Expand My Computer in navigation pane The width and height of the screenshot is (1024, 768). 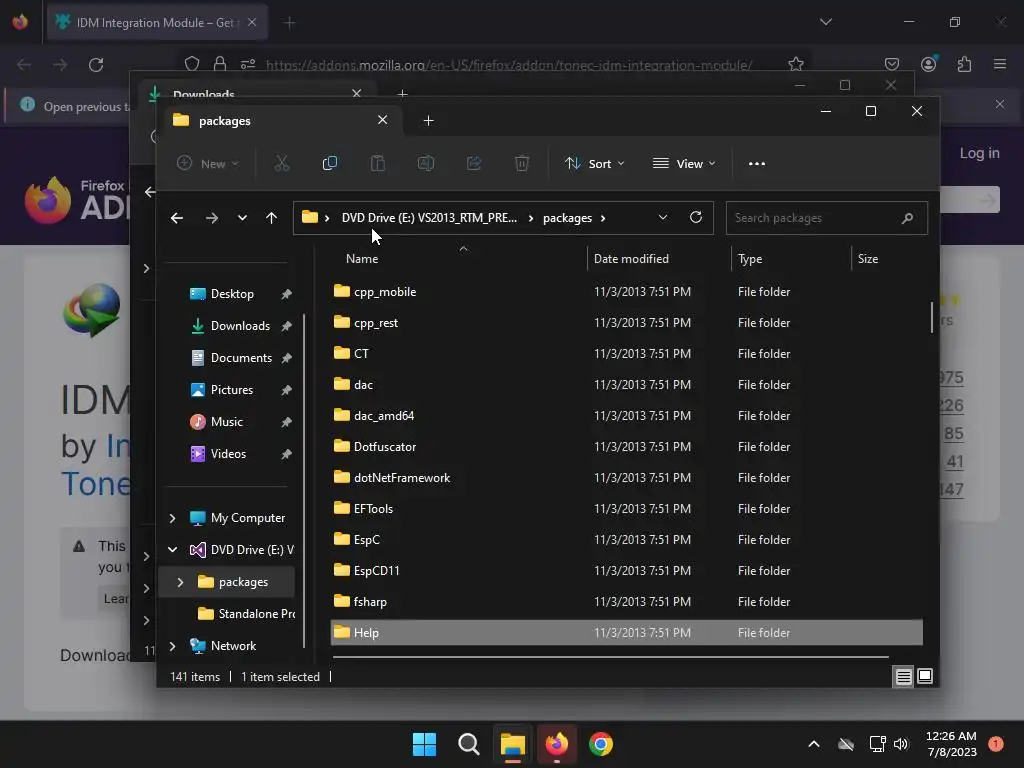(x=172, y=518)
